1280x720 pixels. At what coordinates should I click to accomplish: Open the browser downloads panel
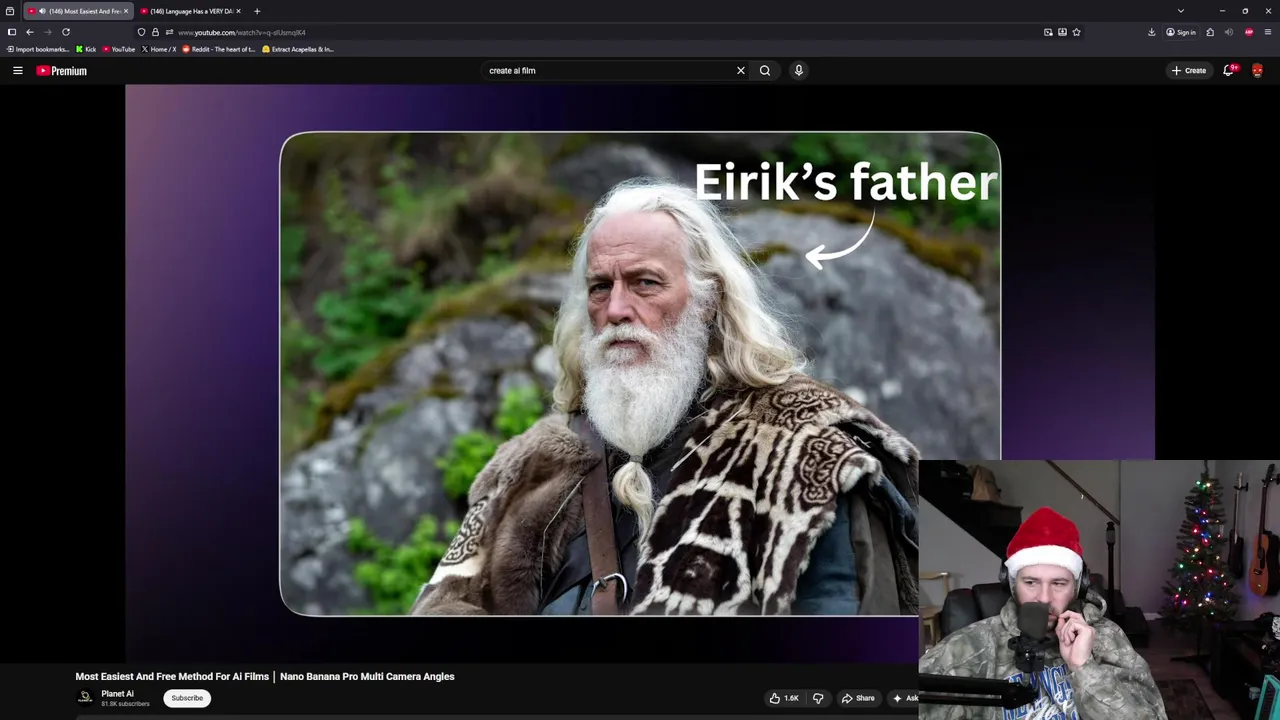click(1152, 32)
